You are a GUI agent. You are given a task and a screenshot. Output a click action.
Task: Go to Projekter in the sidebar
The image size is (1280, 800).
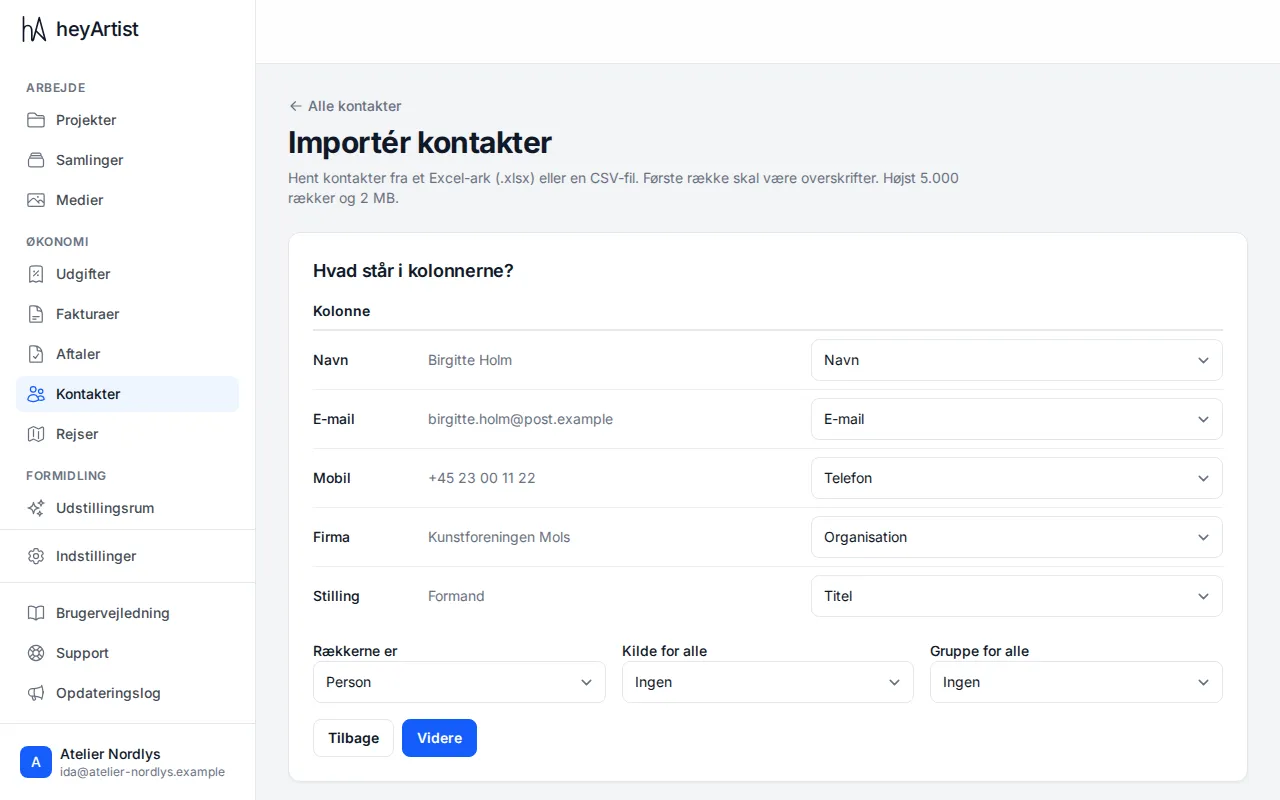[x=127, y=120]
